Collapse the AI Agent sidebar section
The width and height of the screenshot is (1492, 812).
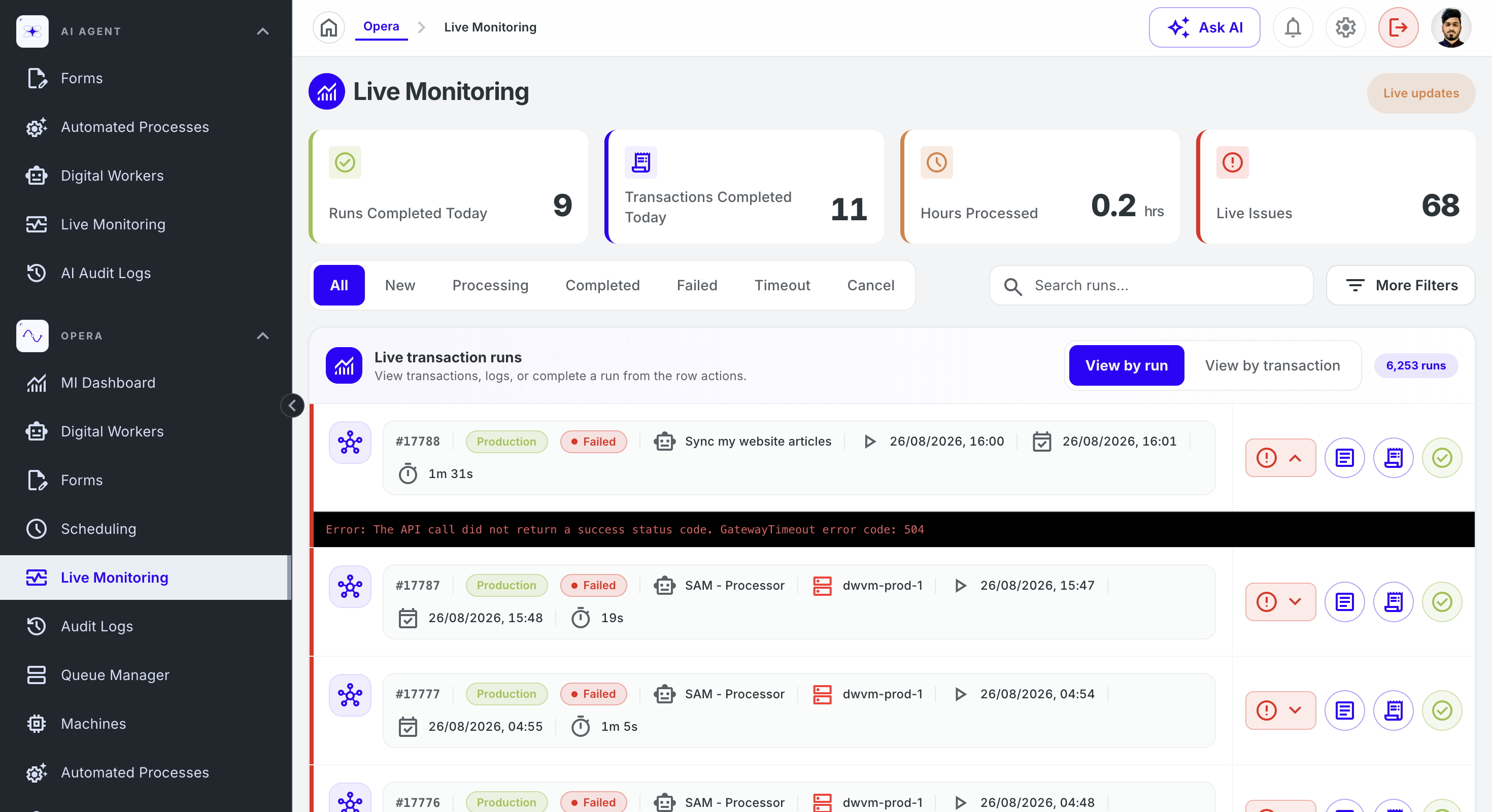[263, 31]
